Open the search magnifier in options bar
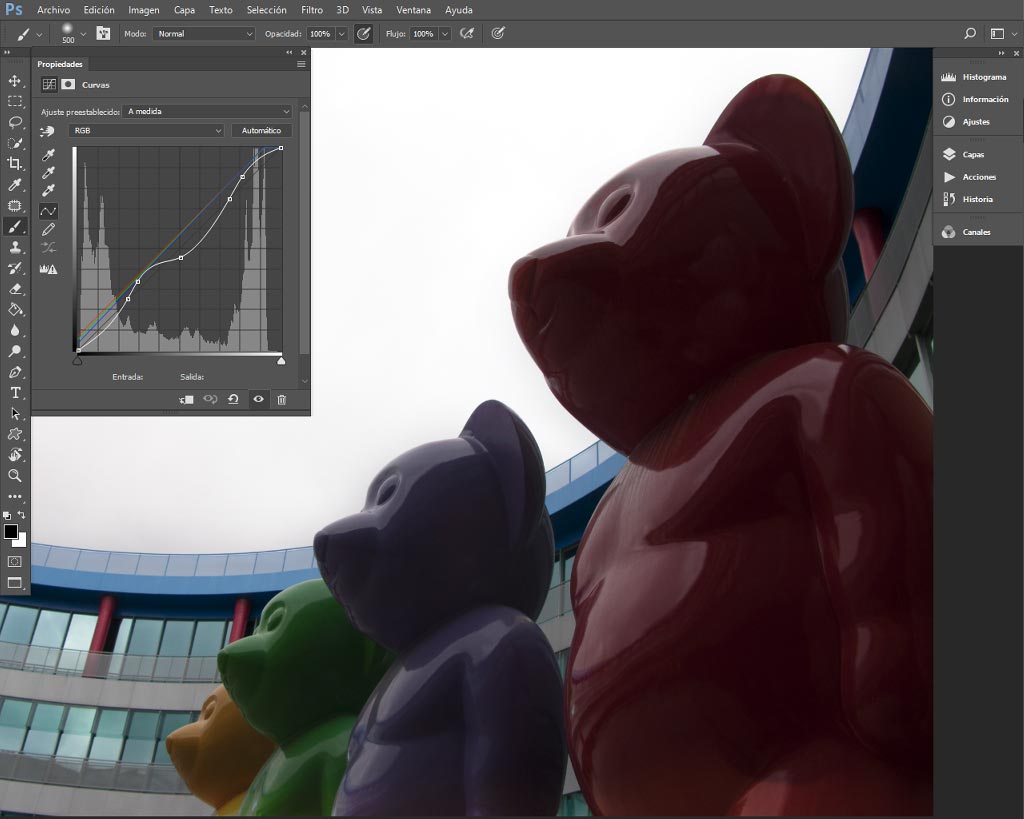This screenshot has width=1024, height=819. [970, 33]
